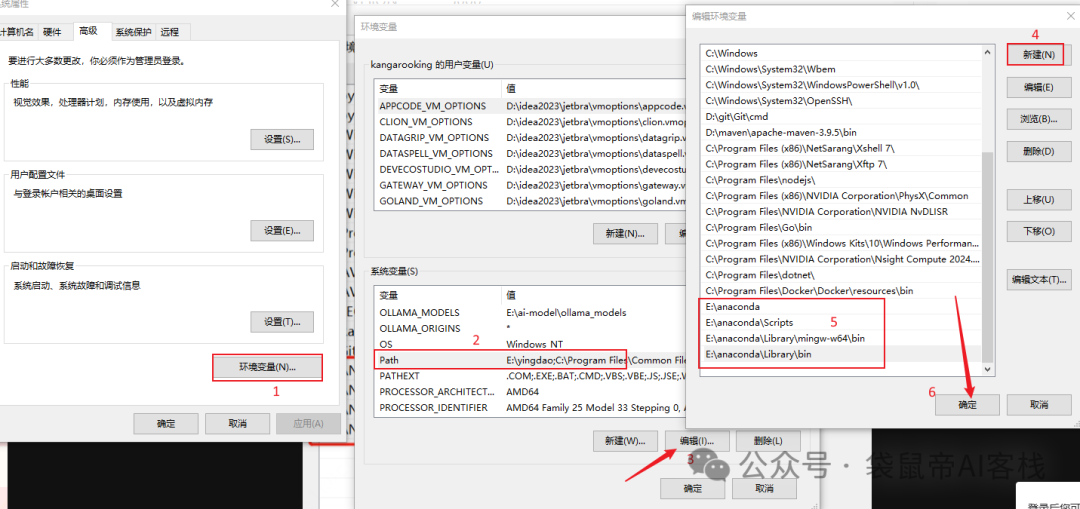Select the NetSarang\Xftp 7\ entry
1080x509 pixels.
pyautogui.click(x=840, y=164)
